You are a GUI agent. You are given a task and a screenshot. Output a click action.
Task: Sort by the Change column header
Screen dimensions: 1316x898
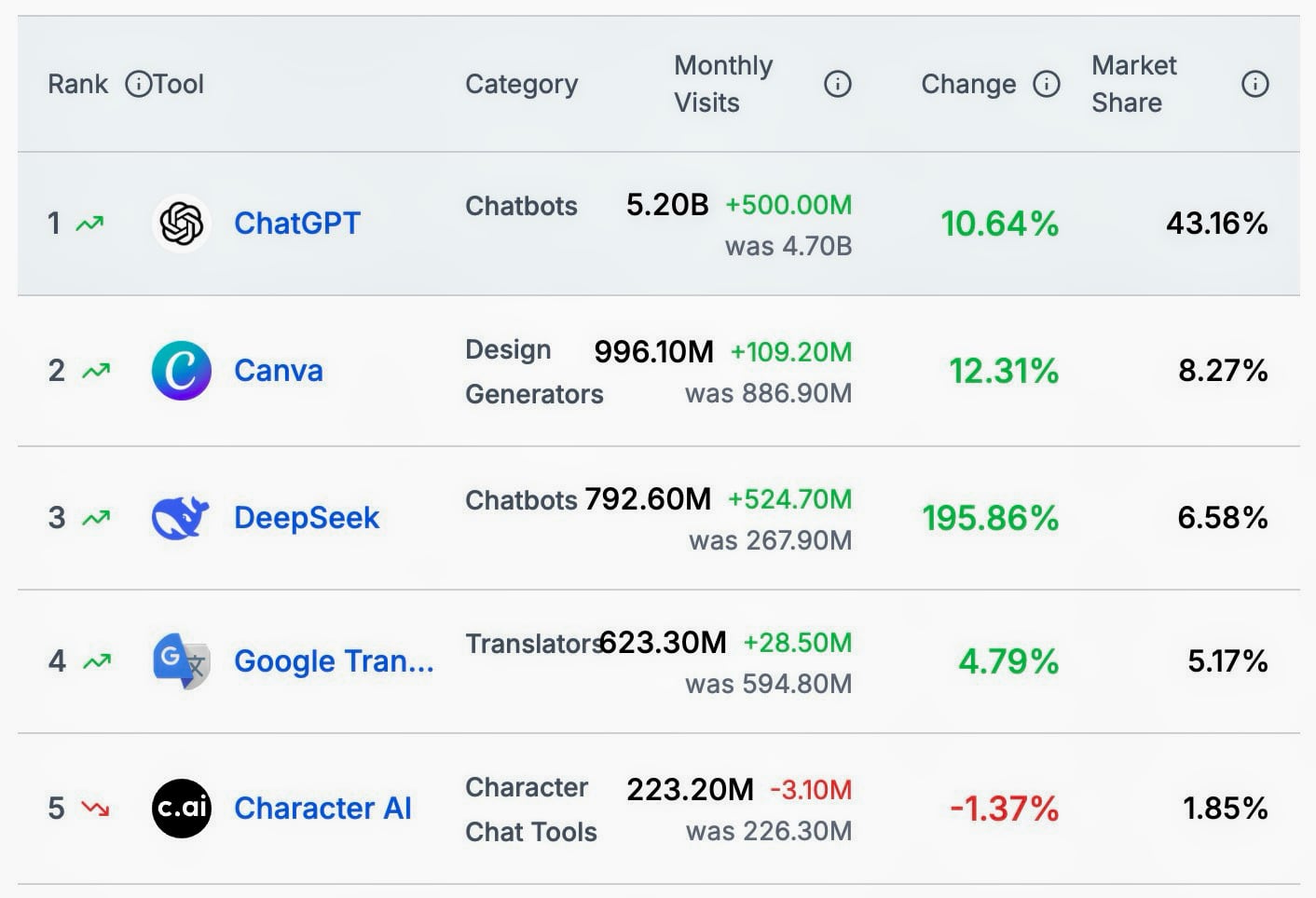[967, 84]
